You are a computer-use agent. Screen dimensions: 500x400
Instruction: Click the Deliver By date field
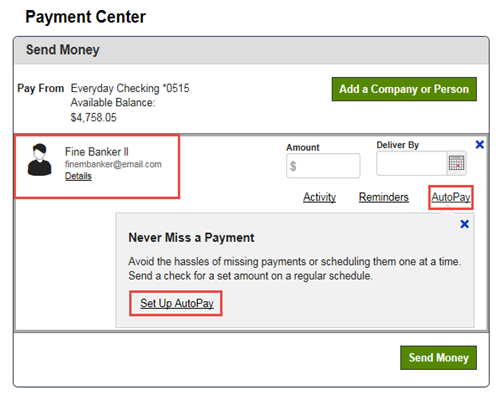412,163
